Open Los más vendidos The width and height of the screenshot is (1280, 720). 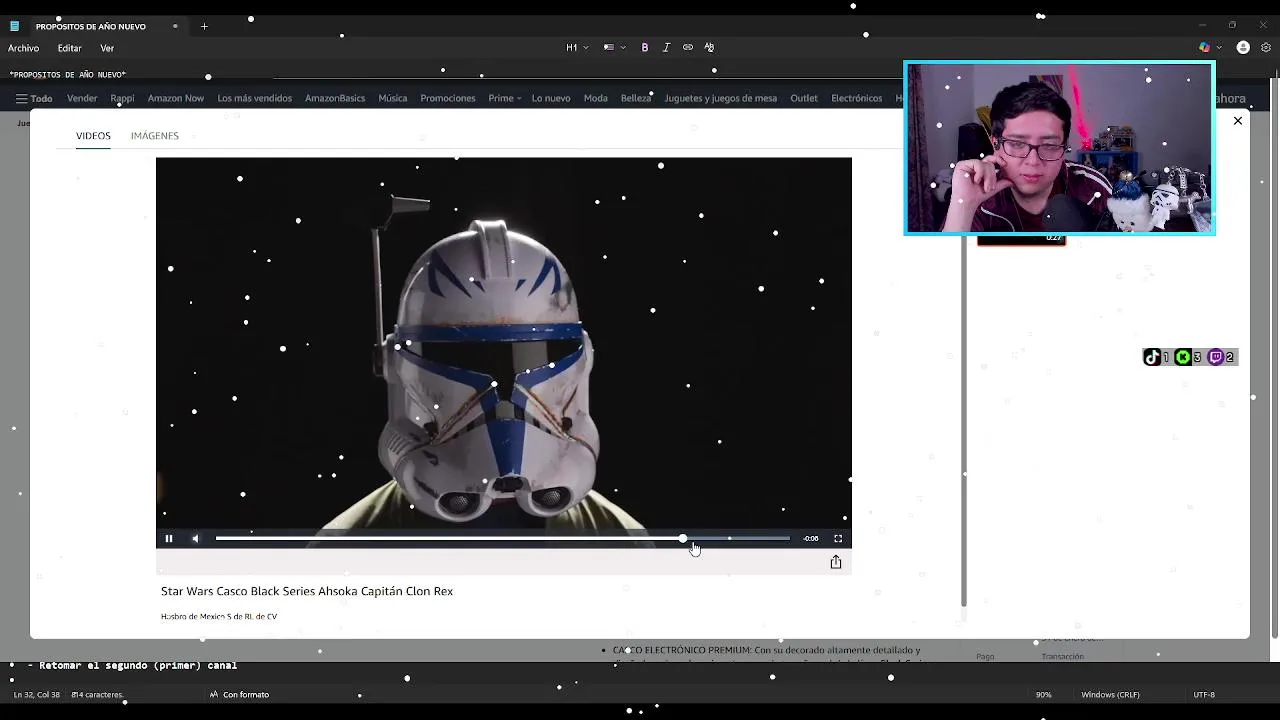(x=255, y=98)
